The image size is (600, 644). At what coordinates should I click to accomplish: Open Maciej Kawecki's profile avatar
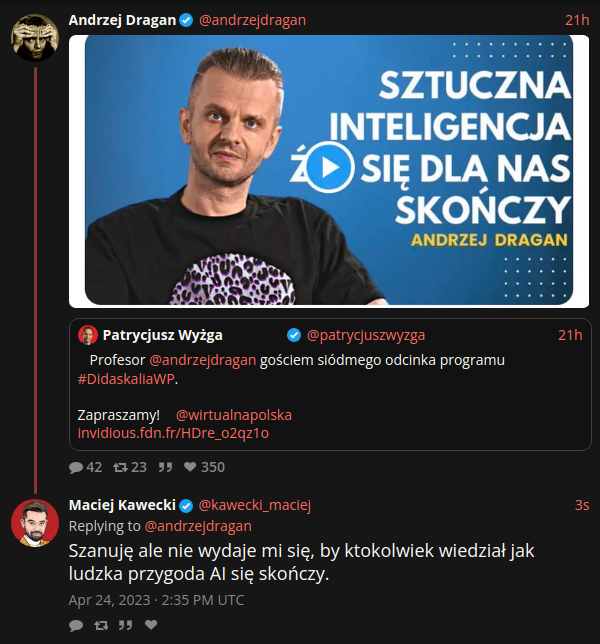35,523
